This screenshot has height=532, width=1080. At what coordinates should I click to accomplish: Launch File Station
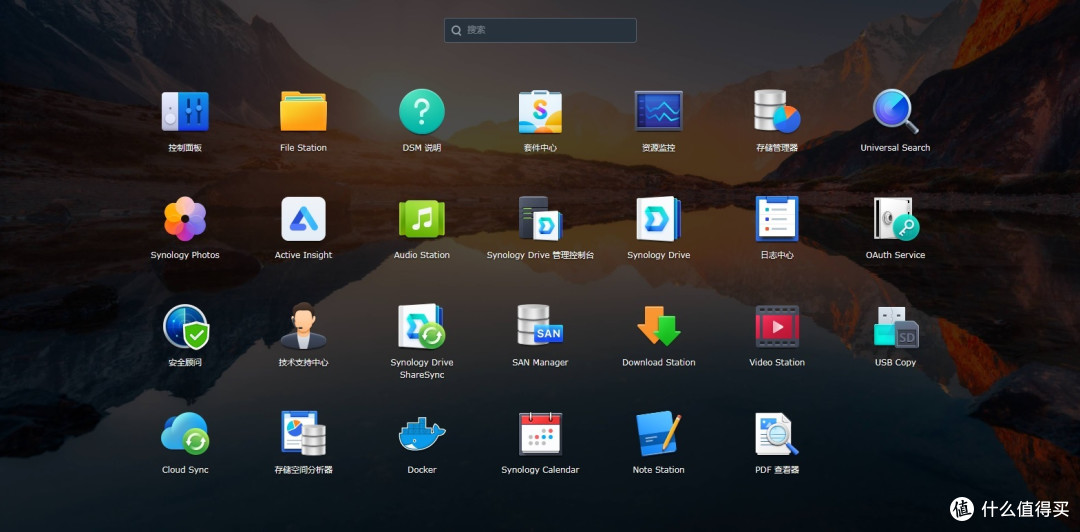point(303,112)
